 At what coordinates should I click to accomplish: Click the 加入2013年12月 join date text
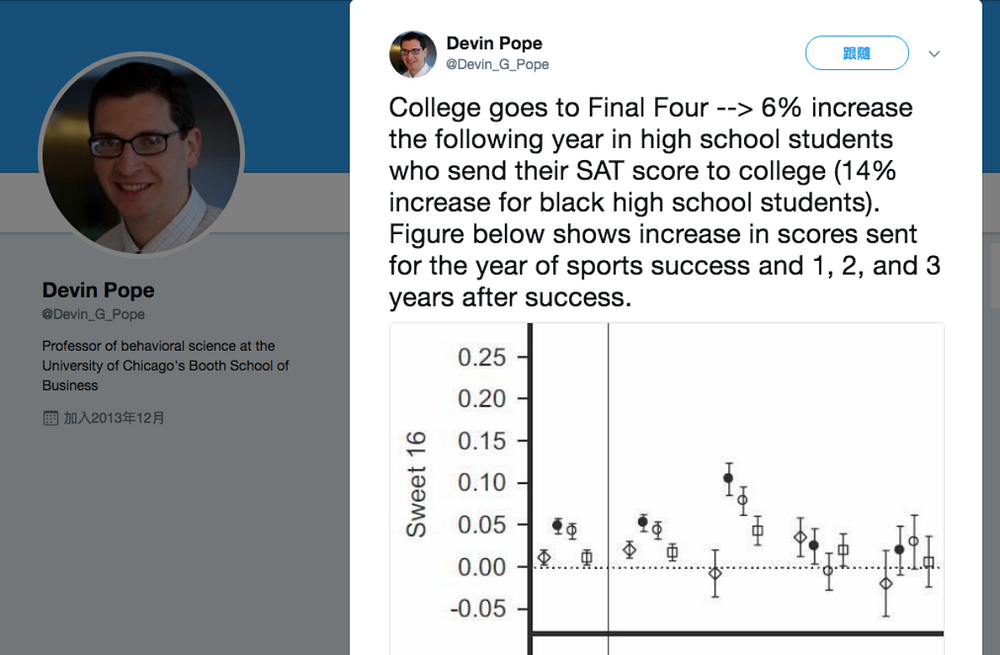coord(114,418)
